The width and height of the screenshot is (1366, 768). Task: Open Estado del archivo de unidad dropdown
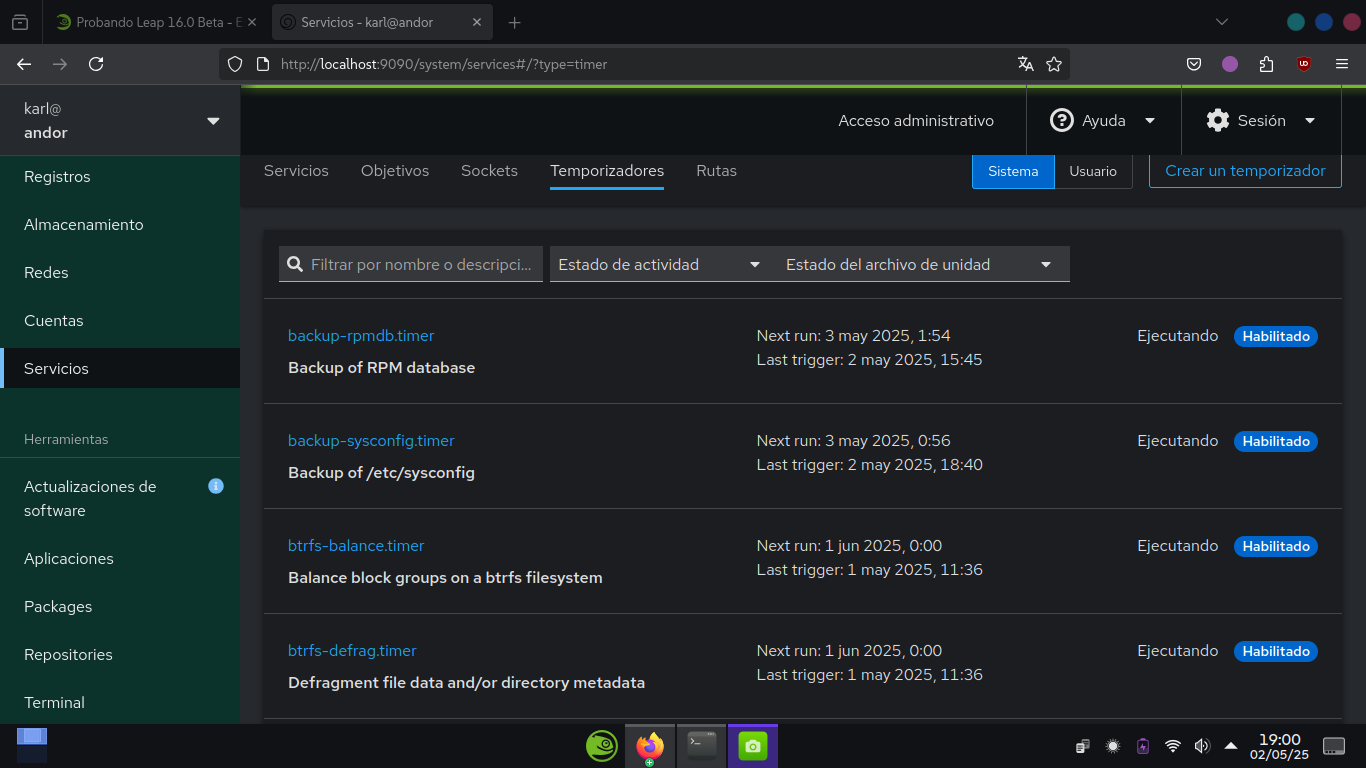918,265
